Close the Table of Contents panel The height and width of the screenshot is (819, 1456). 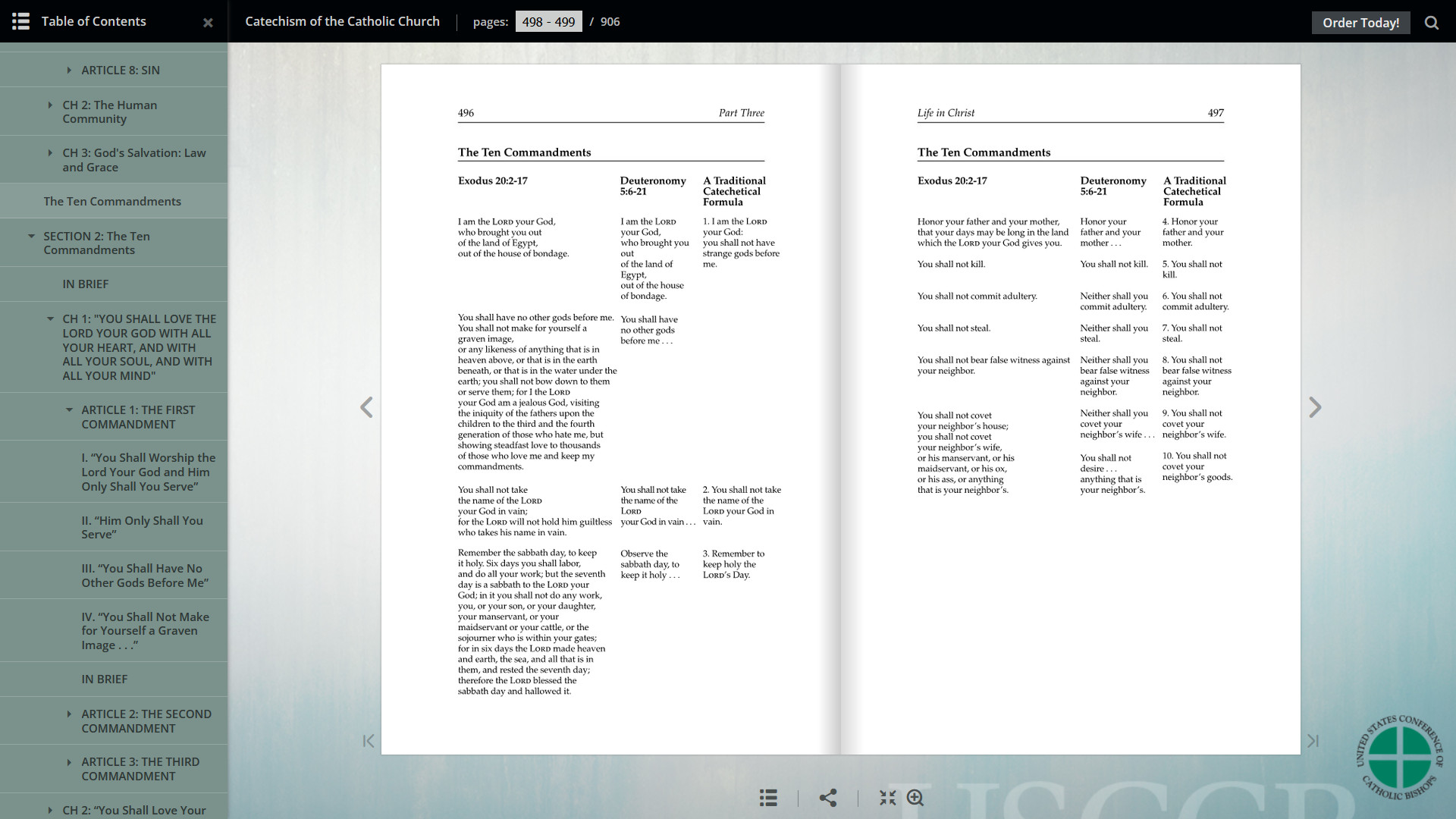click(x=208, y=23)
